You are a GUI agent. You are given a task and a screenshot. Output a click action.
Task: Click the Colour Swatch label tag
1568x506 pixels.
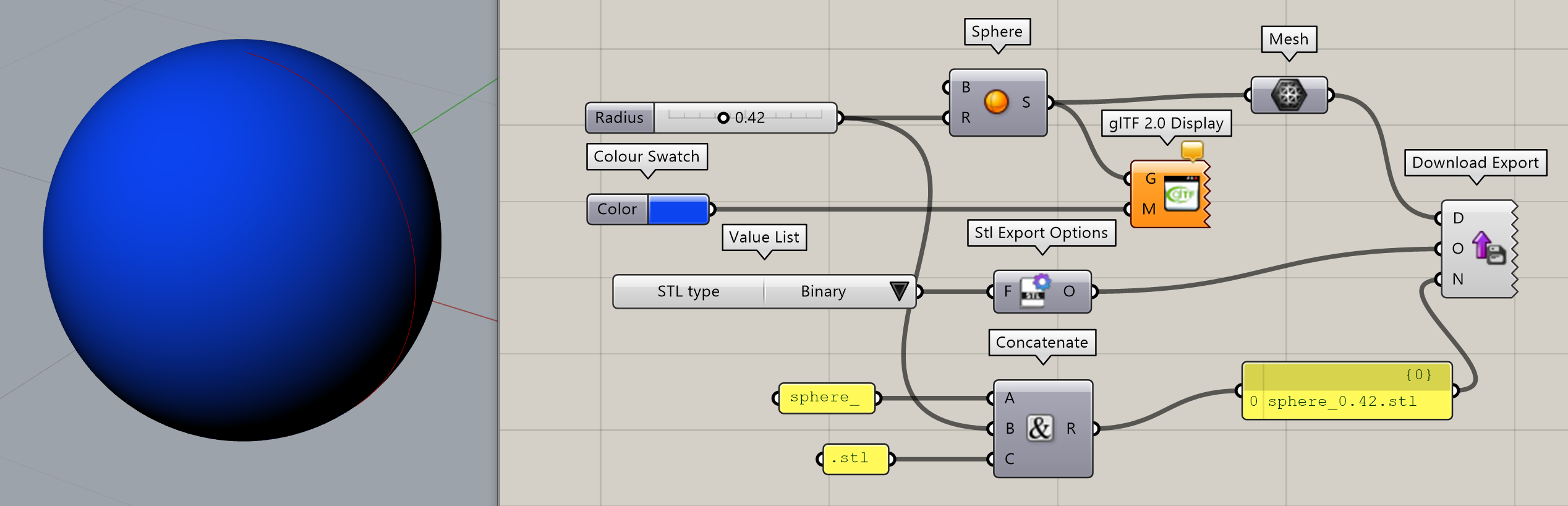pyautogui.click(x=646, y=157)
